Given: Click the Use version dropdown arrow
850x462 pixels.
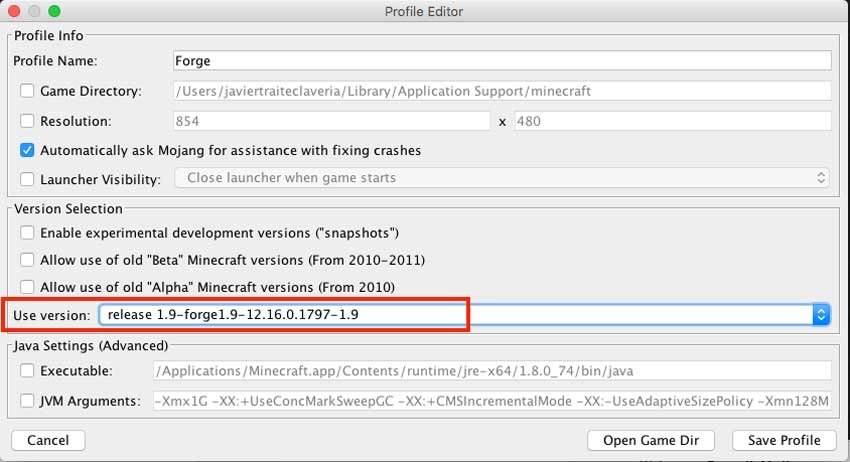Looking at the screenshot, I should 821,315.
